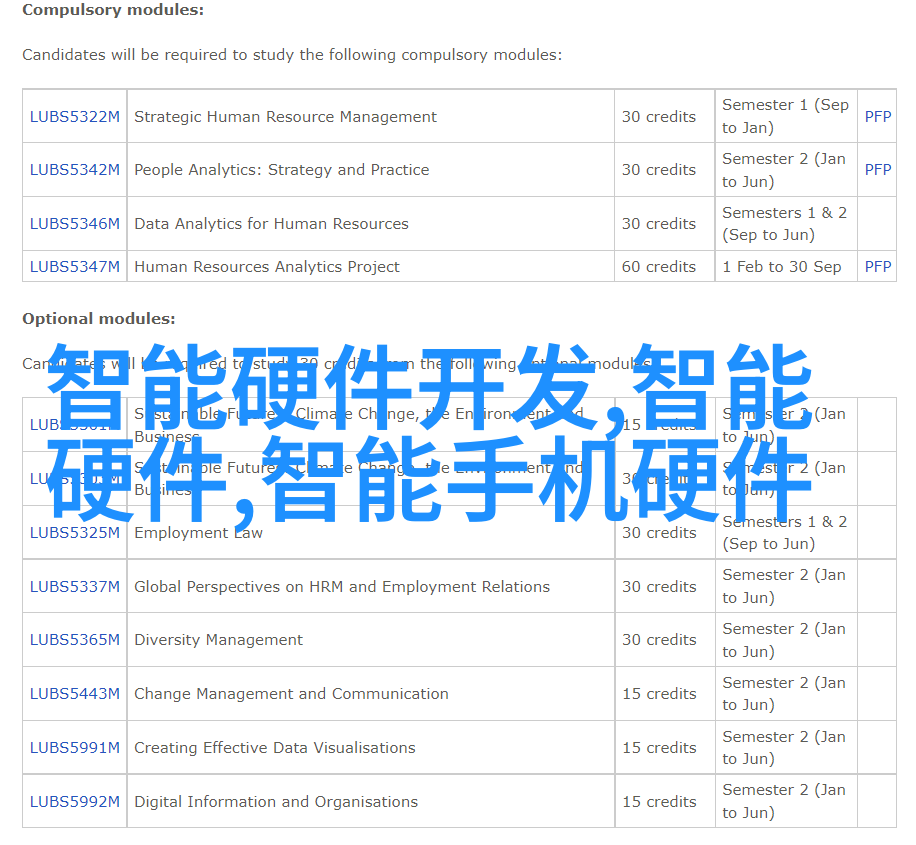
Task: Open the LUBS5347M module link
Action: pyautogui.click(x=75, y=266)
